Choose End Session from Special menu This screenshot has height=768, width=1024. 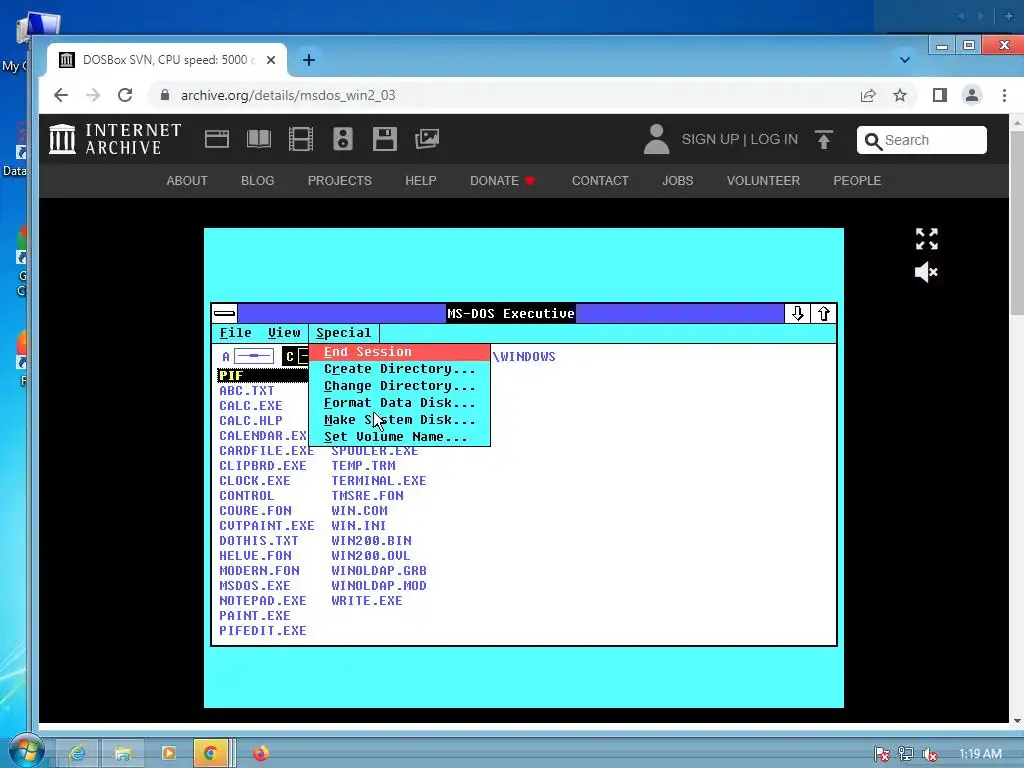(x=399, y=352)
